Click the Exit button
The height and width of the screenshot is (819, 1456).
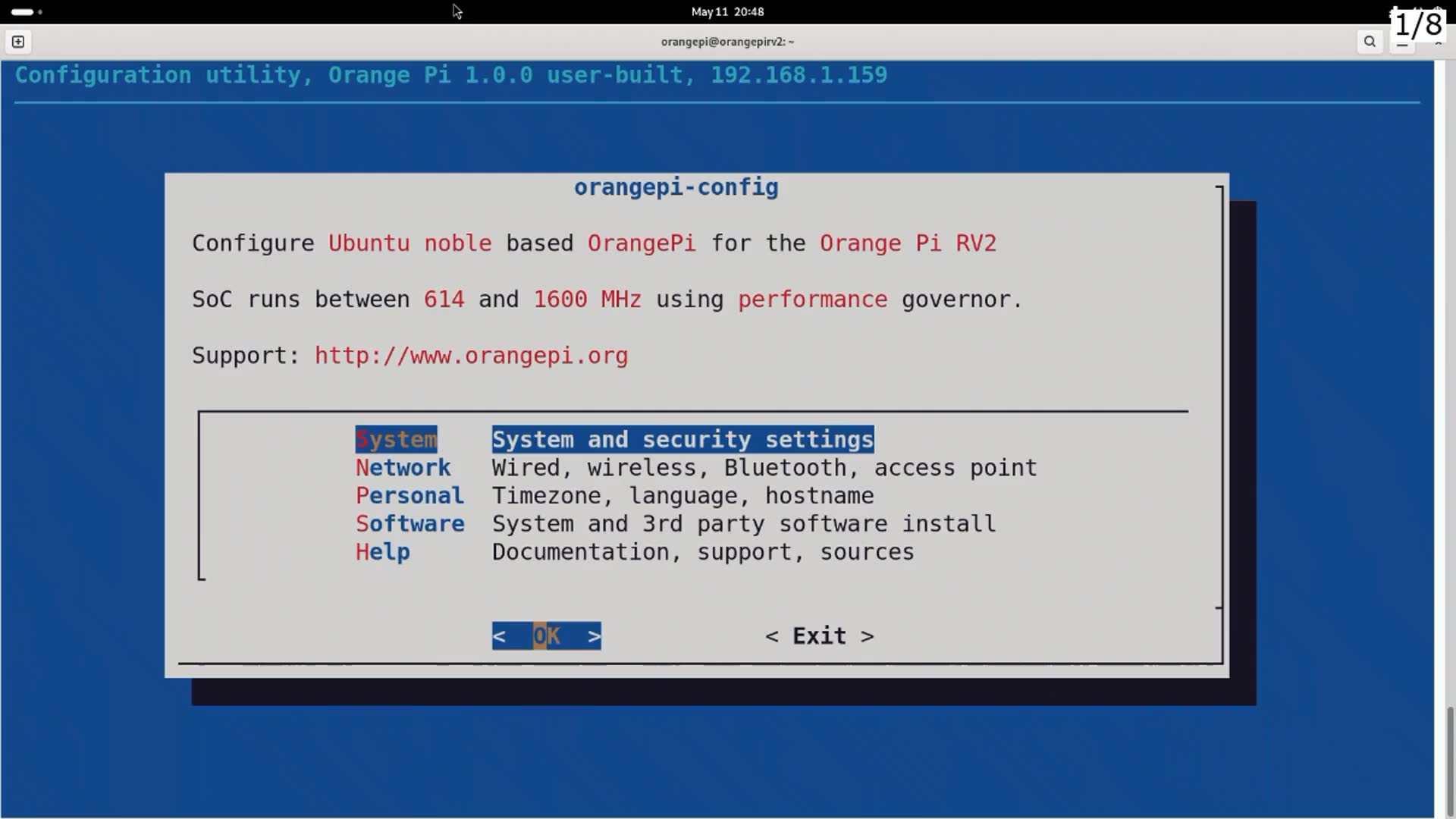(x=820, y=635)
